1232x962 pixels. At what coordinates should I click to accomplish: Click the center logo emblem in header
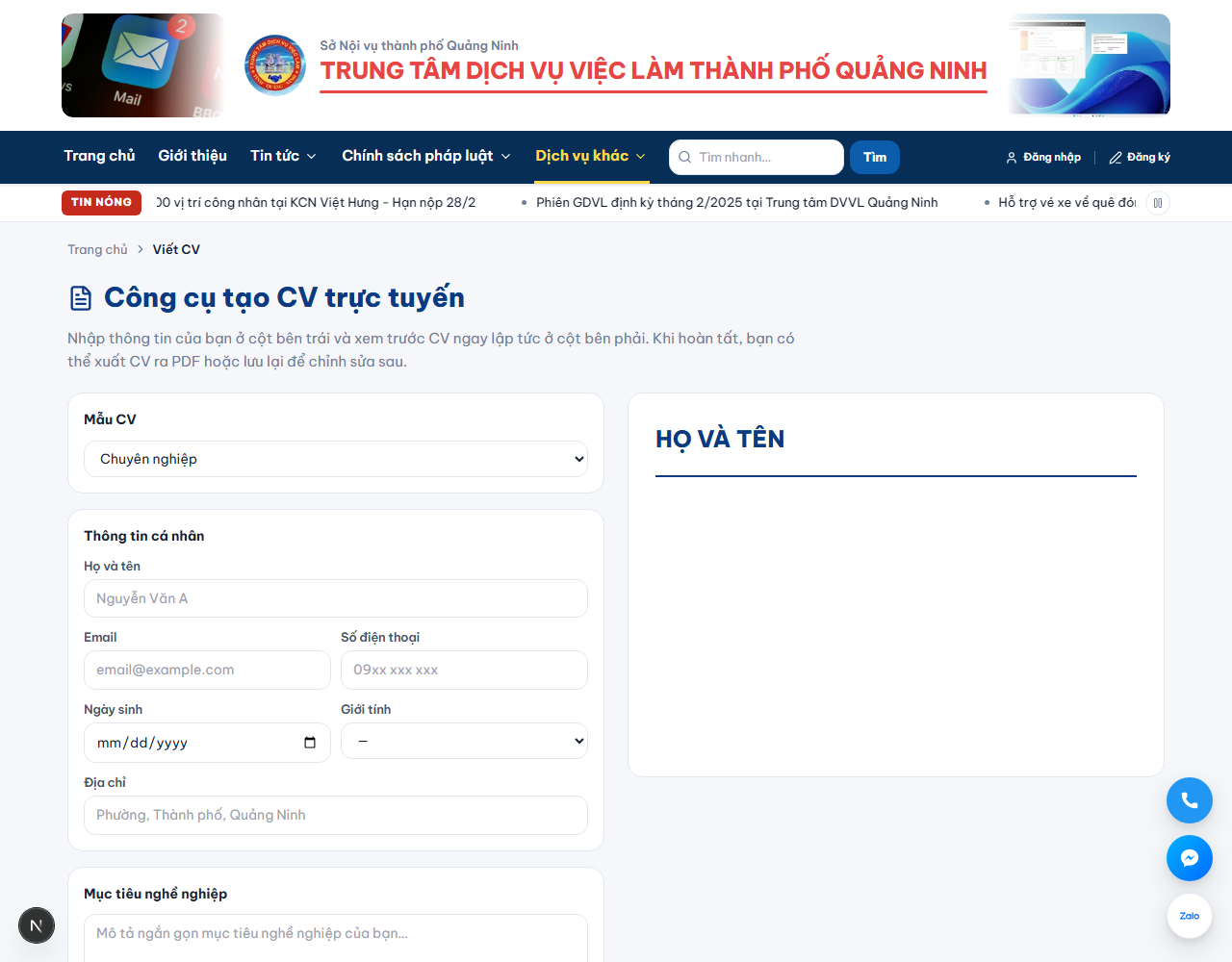click(x=275, y=65)
